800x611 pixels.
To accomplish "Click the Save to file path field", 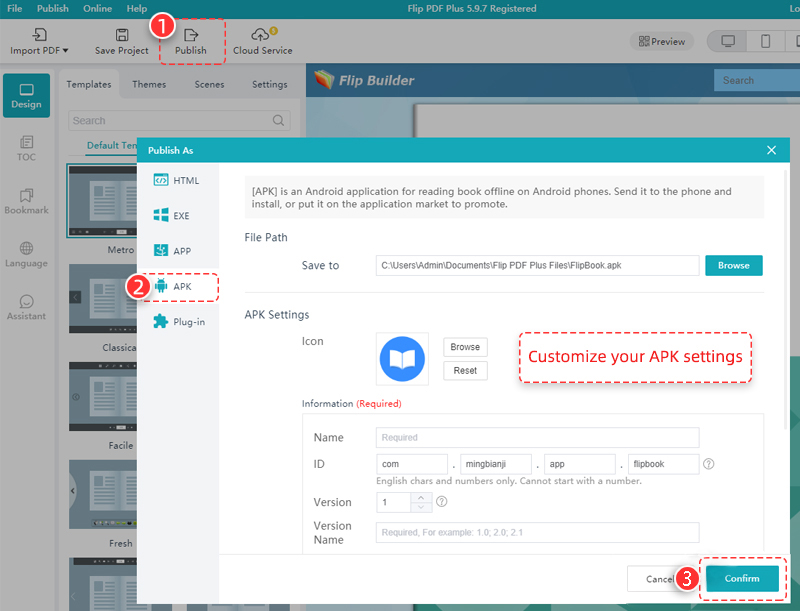I will pyautogui.click(x=537, y=265).
